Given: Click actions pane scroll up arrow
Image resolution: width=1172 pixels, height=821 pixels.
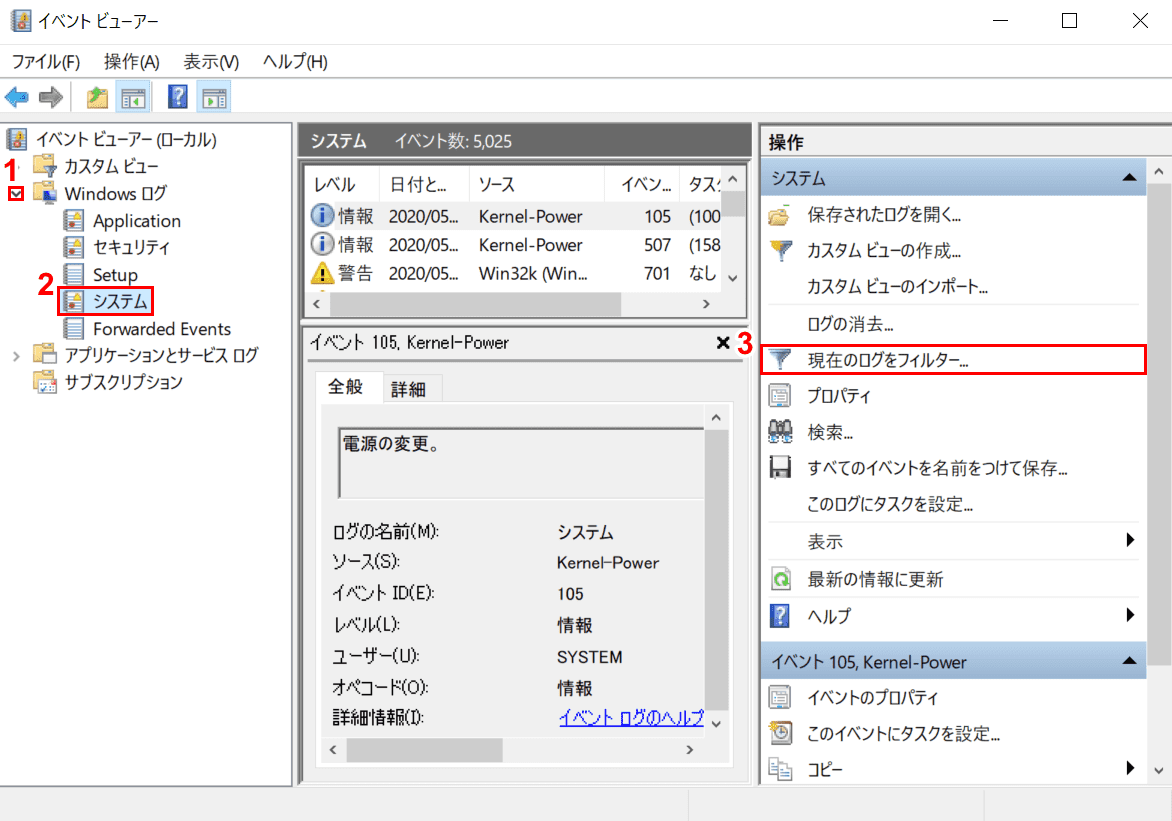Looking at the screenshot, I should pos(1159,171).
